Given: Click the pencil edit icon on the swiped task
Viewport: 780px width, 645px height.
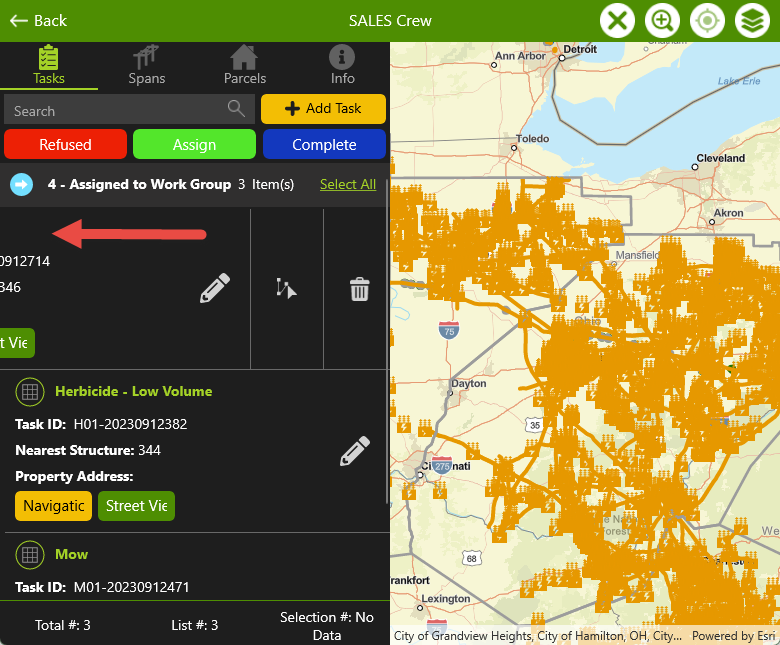Looking at the screenshot, I should point(214,289).
